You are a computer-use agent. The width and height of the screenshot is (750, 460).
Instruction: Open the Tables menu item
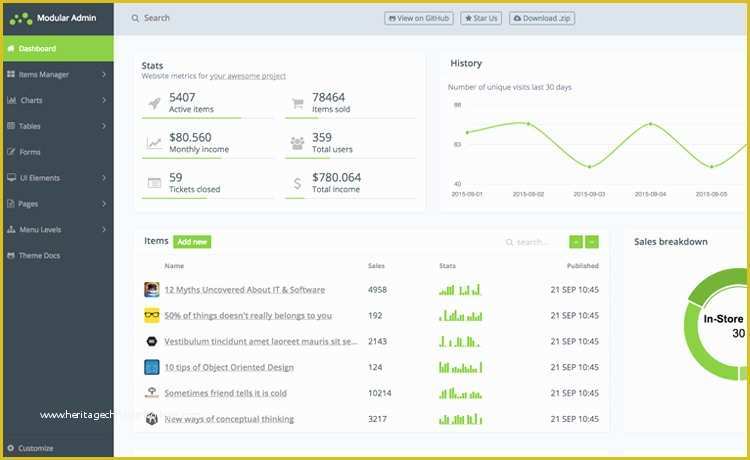pos(58,126)
